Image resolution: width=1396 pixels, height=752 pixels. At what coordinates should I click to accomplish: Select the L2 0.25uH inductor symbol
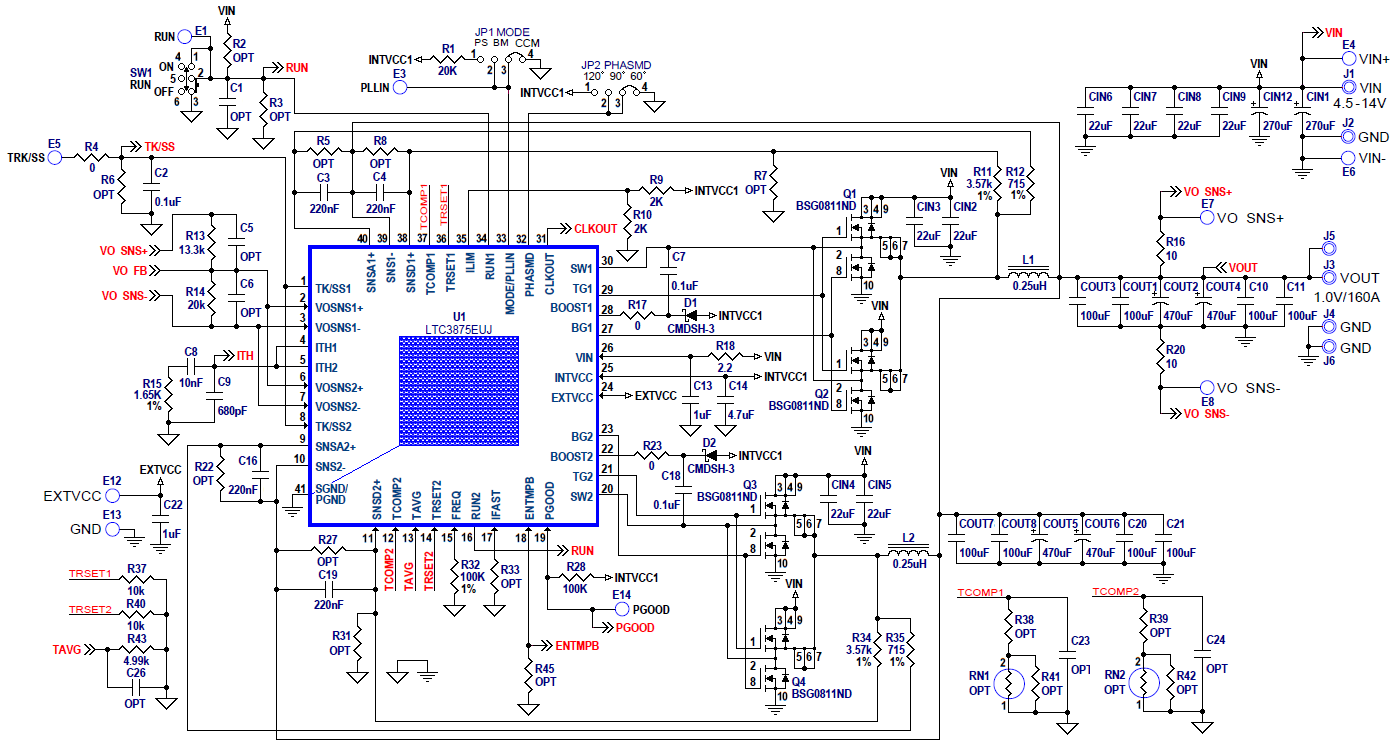(908, 553)
